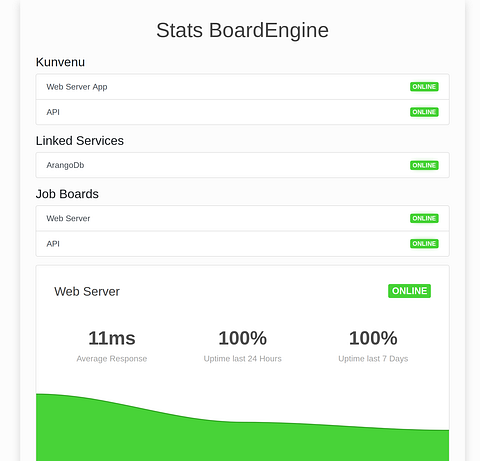This screenshot has height=461, width=480.
Task: Open the Job Boards API row
Action: [x=242, y=244]
